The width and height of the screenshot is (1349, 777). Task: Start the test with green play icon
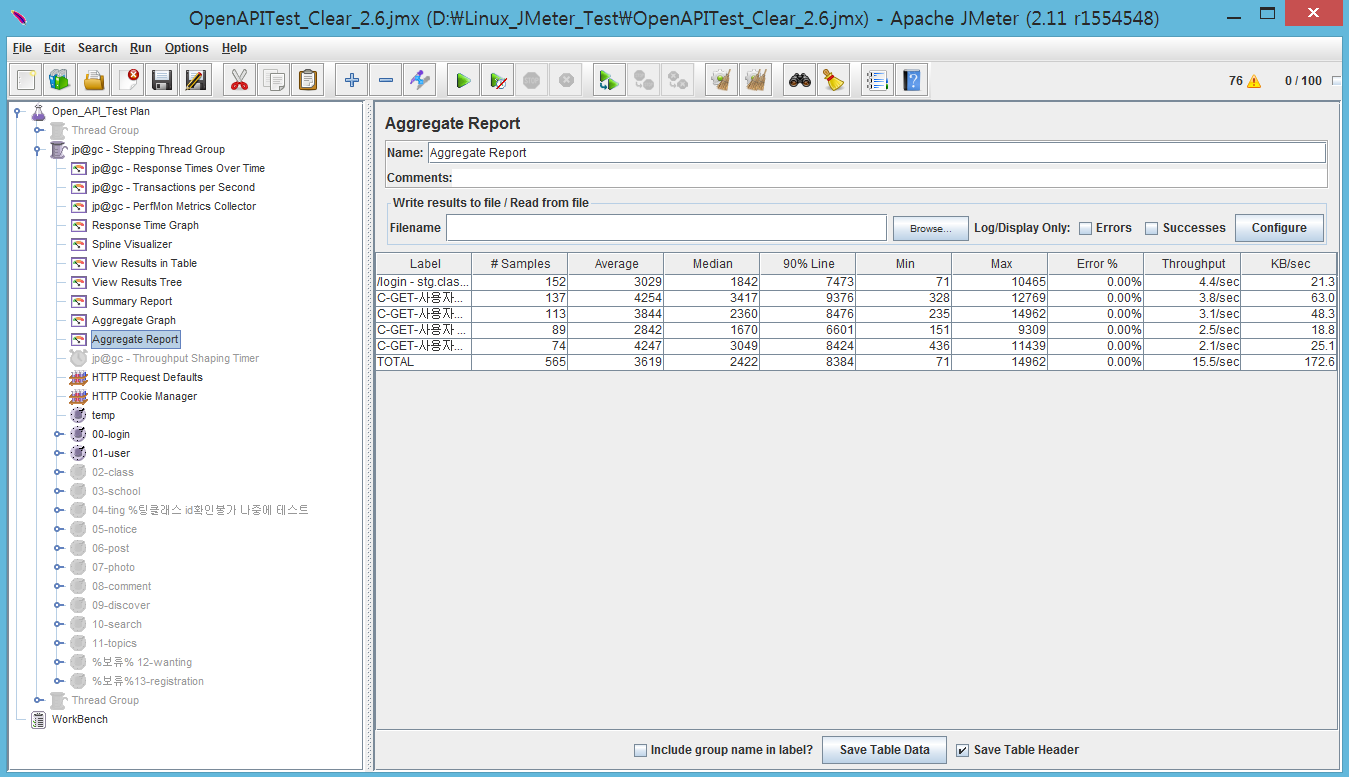pyautogui.click(x=463, y=81)
